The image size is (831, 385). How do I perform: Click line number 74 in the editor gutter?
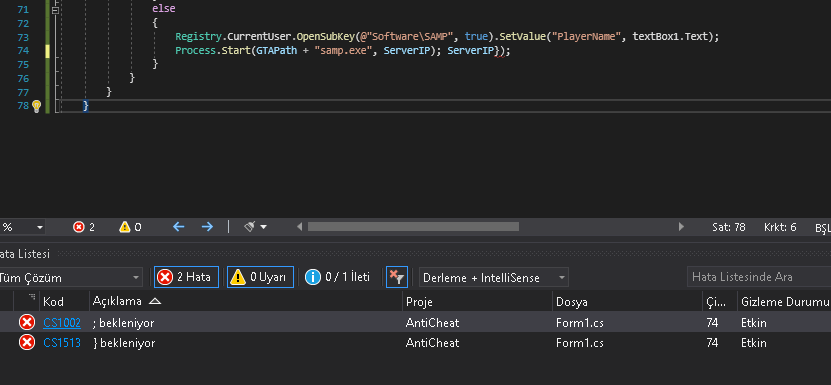pyautogui.click(x=23, y=50)
